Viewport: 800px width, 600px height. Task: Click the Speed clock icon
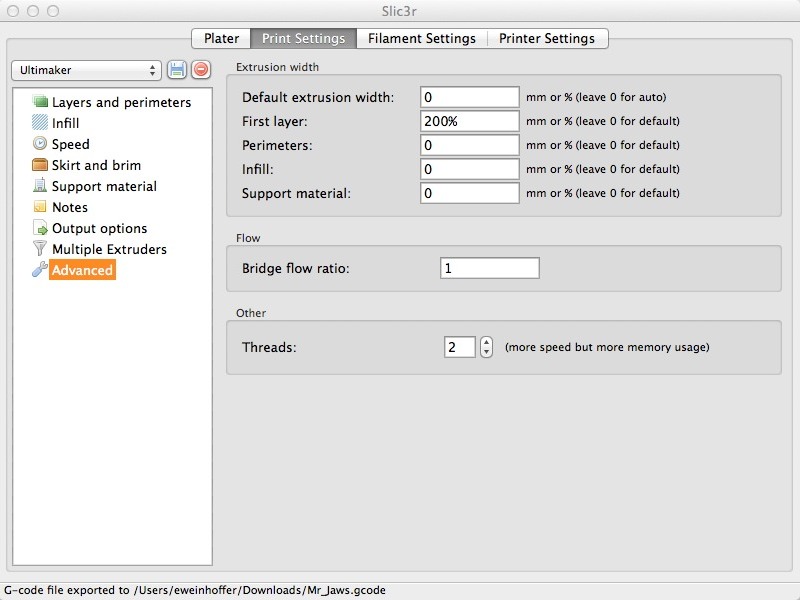point(40,143)
